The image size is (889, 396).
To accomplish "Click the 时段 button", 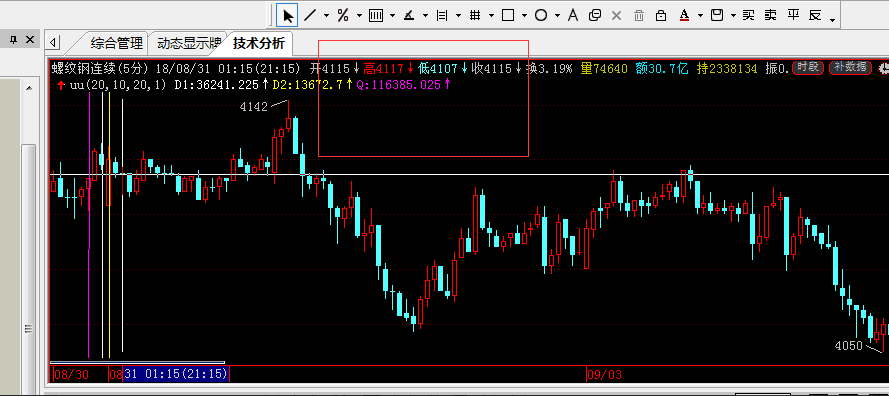I will point(808,67).
